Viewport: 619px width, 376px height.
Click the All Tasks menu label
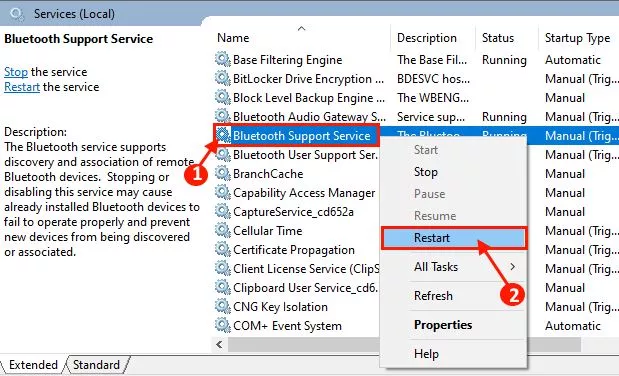click(x=436, y=267)
